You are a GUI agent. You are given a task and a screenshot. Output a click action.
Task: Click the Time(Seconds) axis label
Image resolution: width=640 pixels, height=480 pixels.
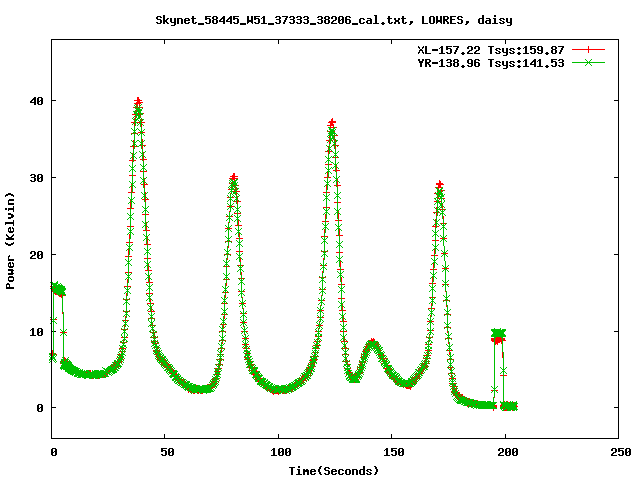coord(333,471)
